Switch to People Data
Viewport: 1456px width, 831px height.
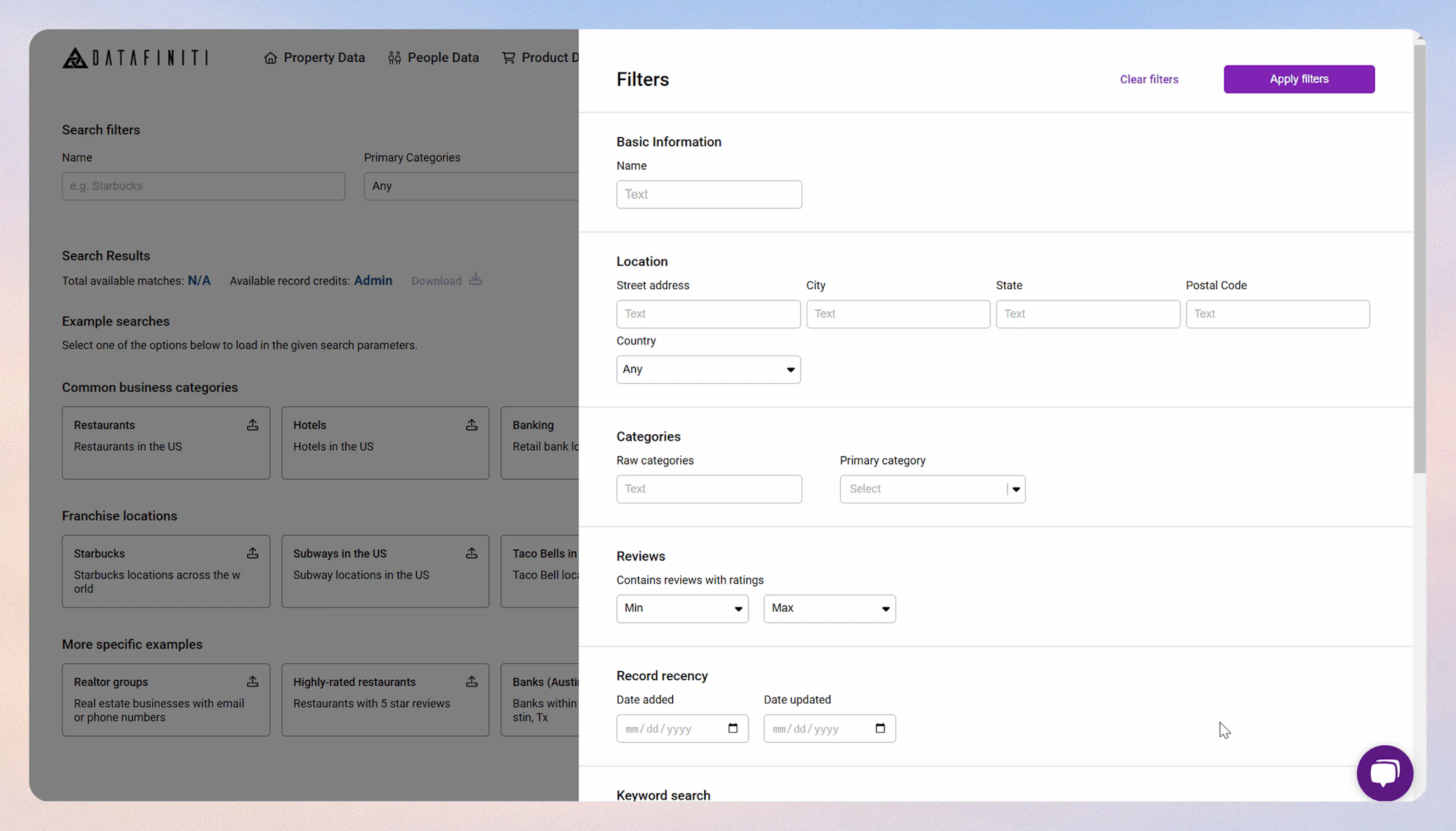(434, 57)
